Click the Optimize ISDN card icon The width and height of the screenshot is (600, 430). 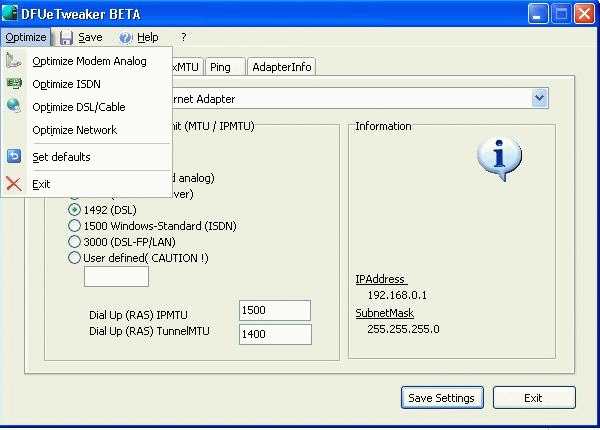click(14, 83)
